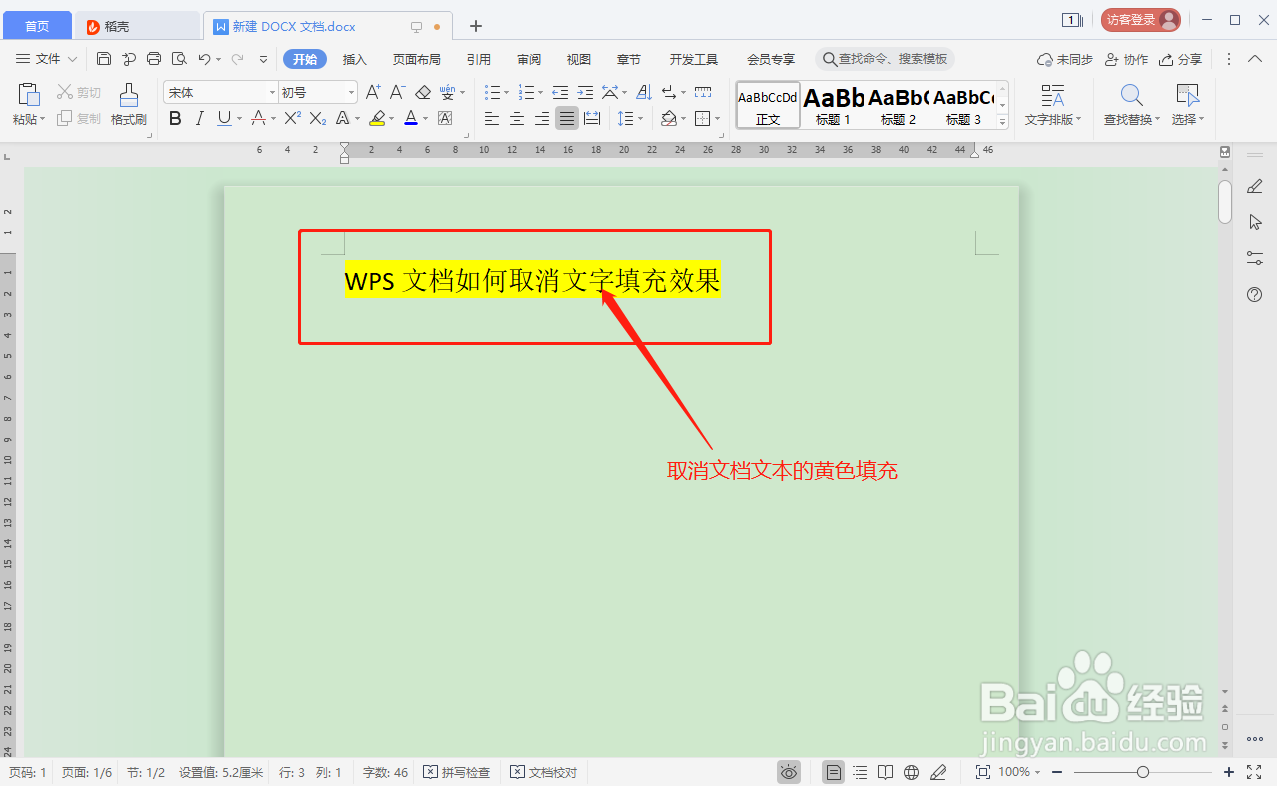
Task: Click the blue font color button
Action: tap(410, 119)
